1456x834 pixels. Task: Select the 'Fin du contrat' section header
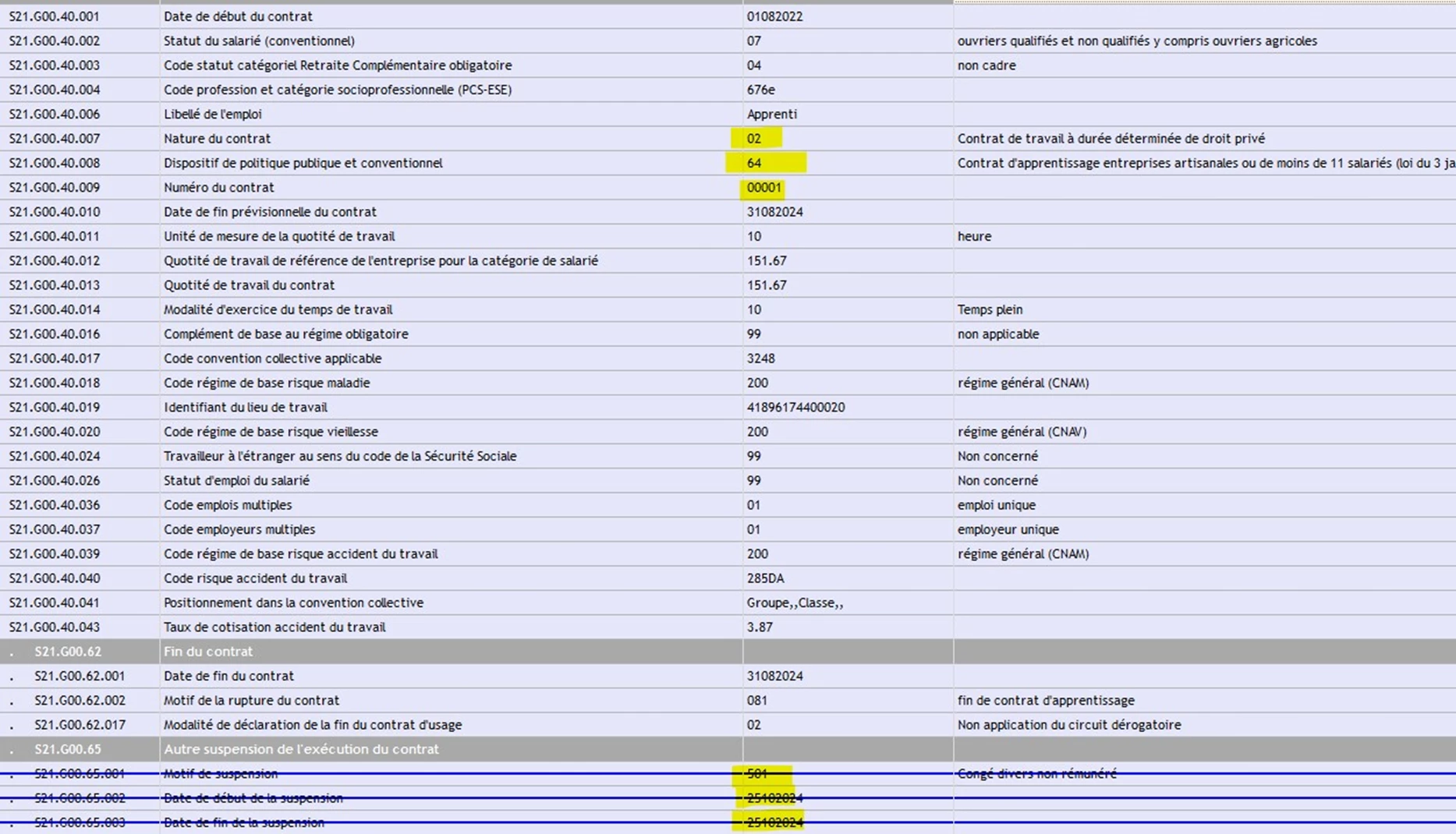pos(208,652)
